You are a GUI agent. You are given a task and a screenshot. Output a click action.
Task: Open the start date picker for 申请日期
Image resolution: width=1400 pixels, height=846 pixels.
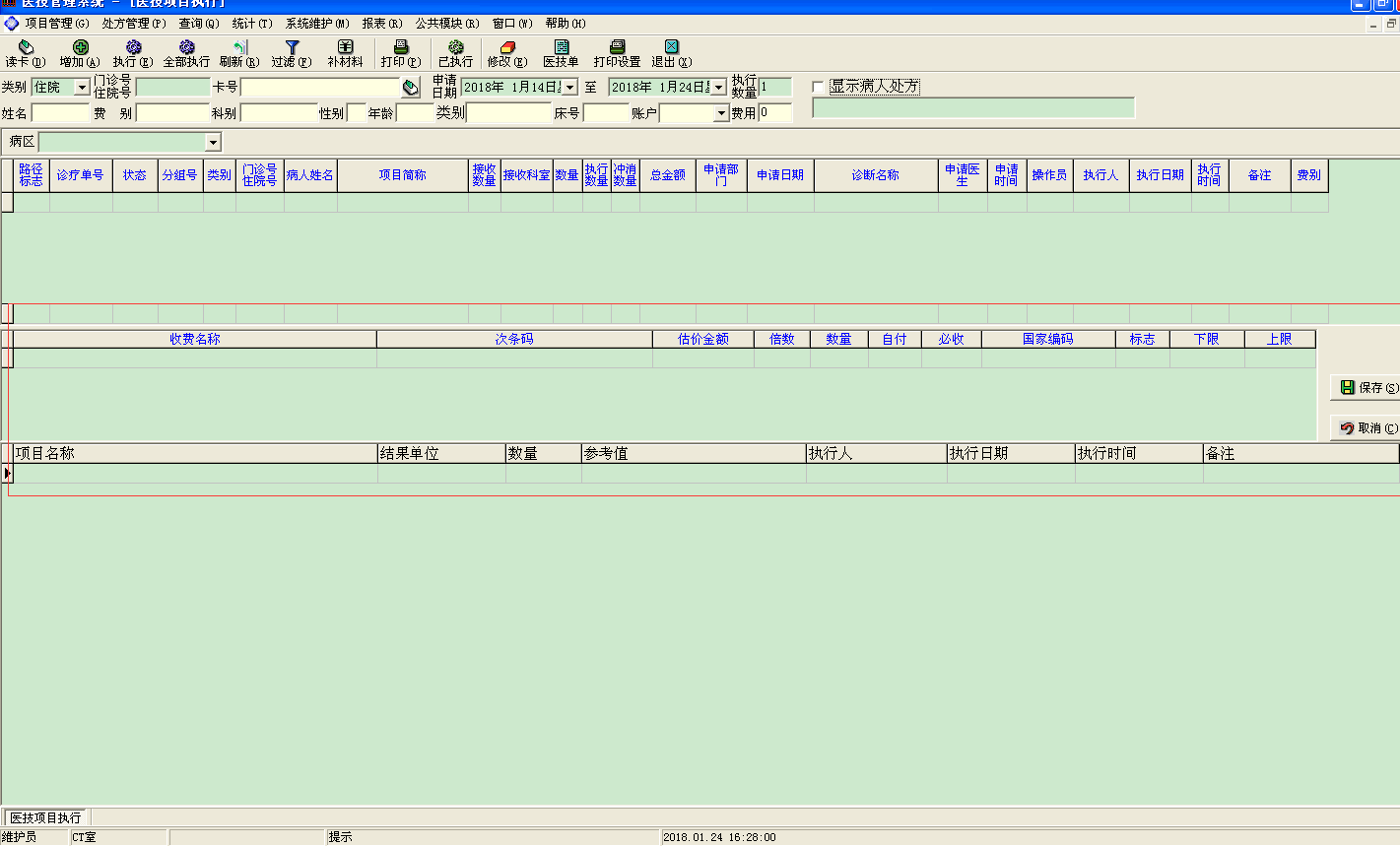coord(569,88)
